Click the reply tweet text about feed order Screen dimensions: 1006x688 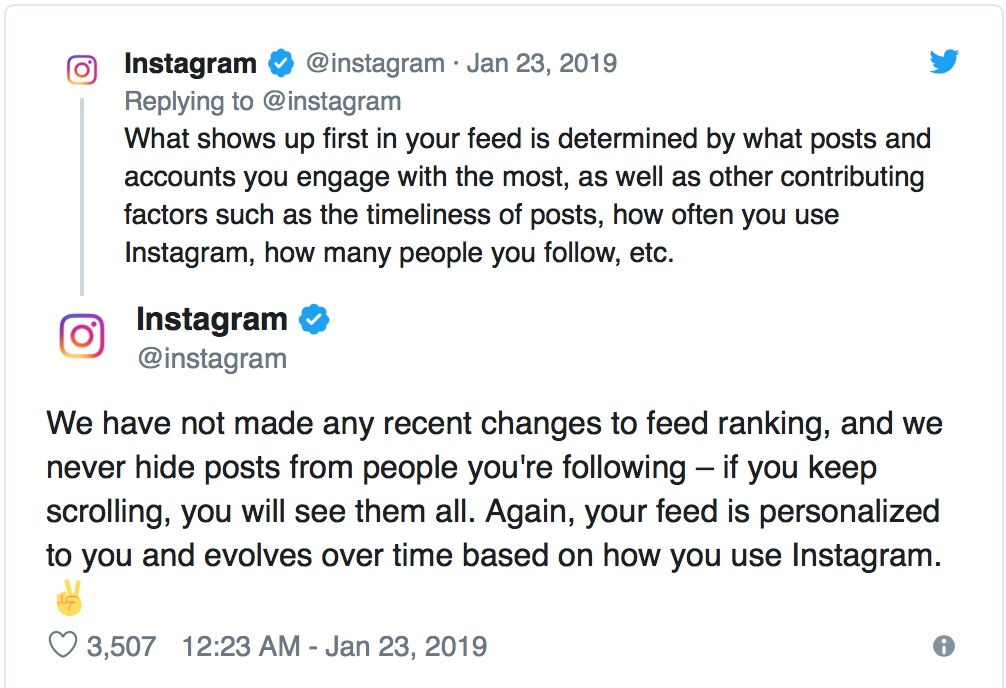pos(527,196)
